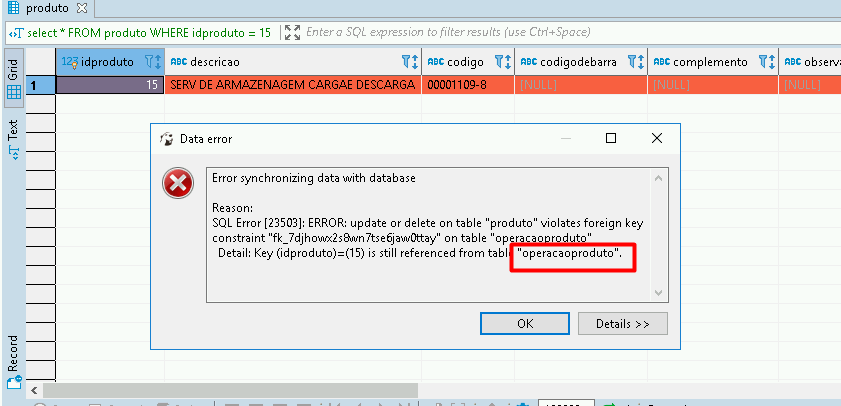Select the 00001109-8 codigo cell
841x406 pixels.
[x=468, y=85]
